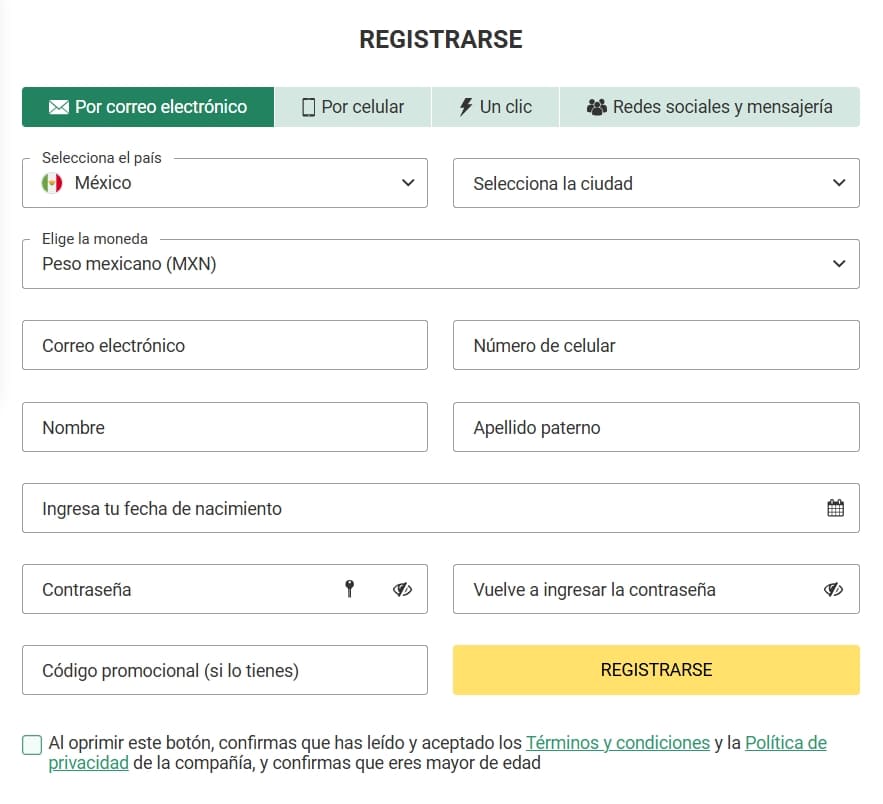Open the country dropdown showing México
Screen dimensions: 883x804
[224, 183]
